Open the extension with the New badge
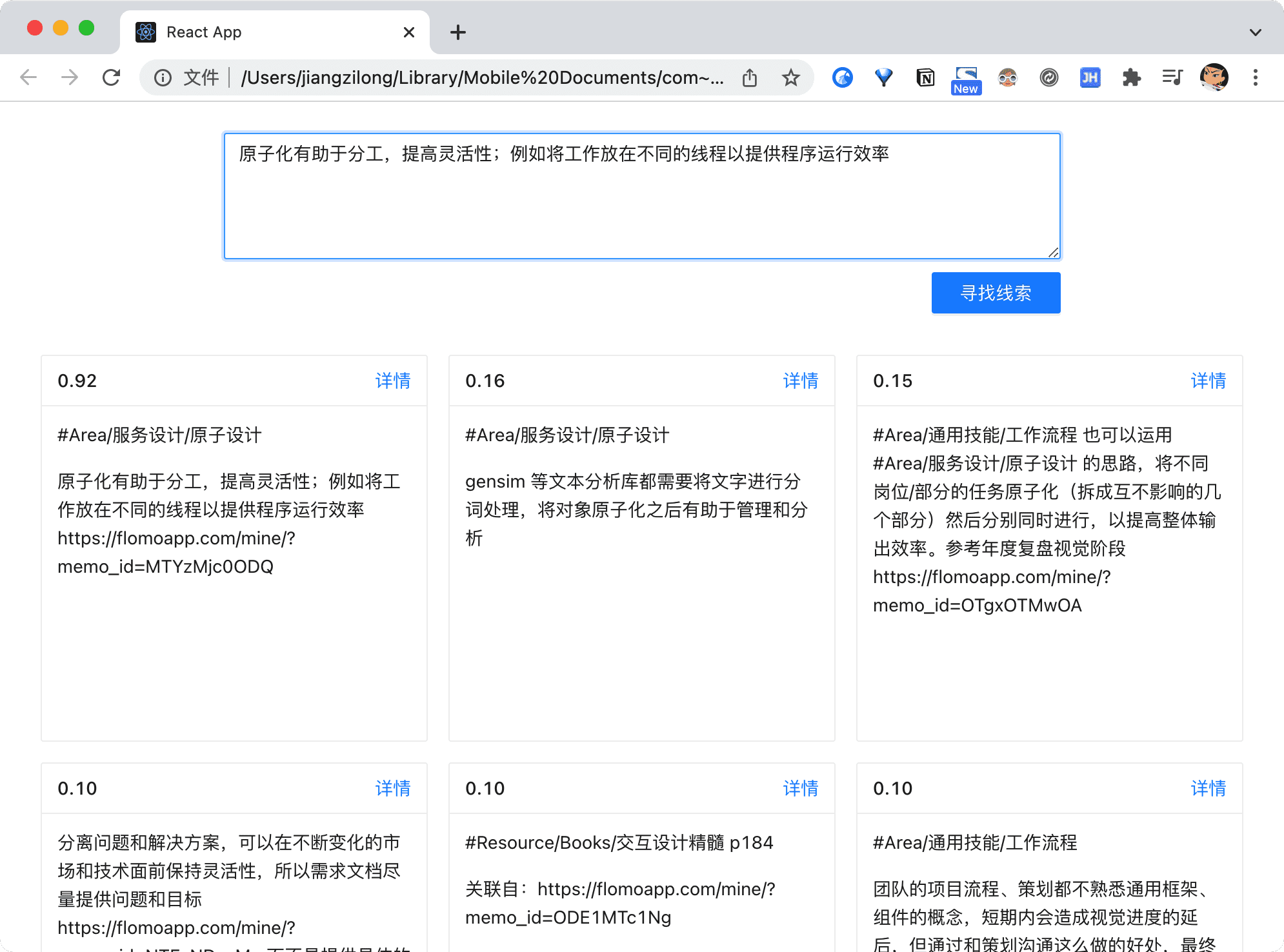 tap(966, 76)
